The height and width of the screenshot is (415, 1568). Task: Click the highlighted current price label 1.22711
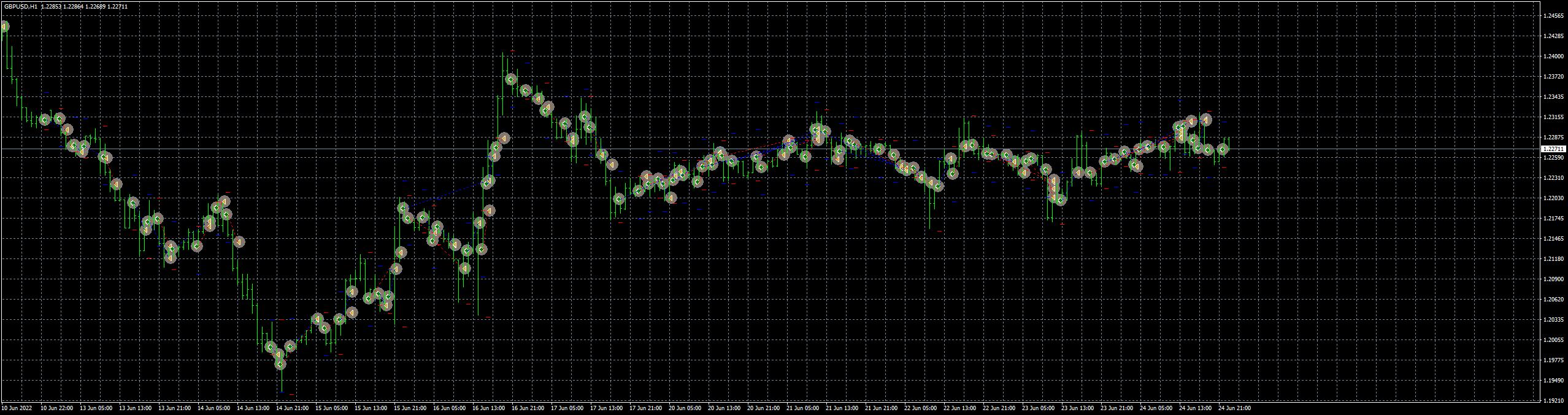pyautogui.click(x=1553, y=149)
